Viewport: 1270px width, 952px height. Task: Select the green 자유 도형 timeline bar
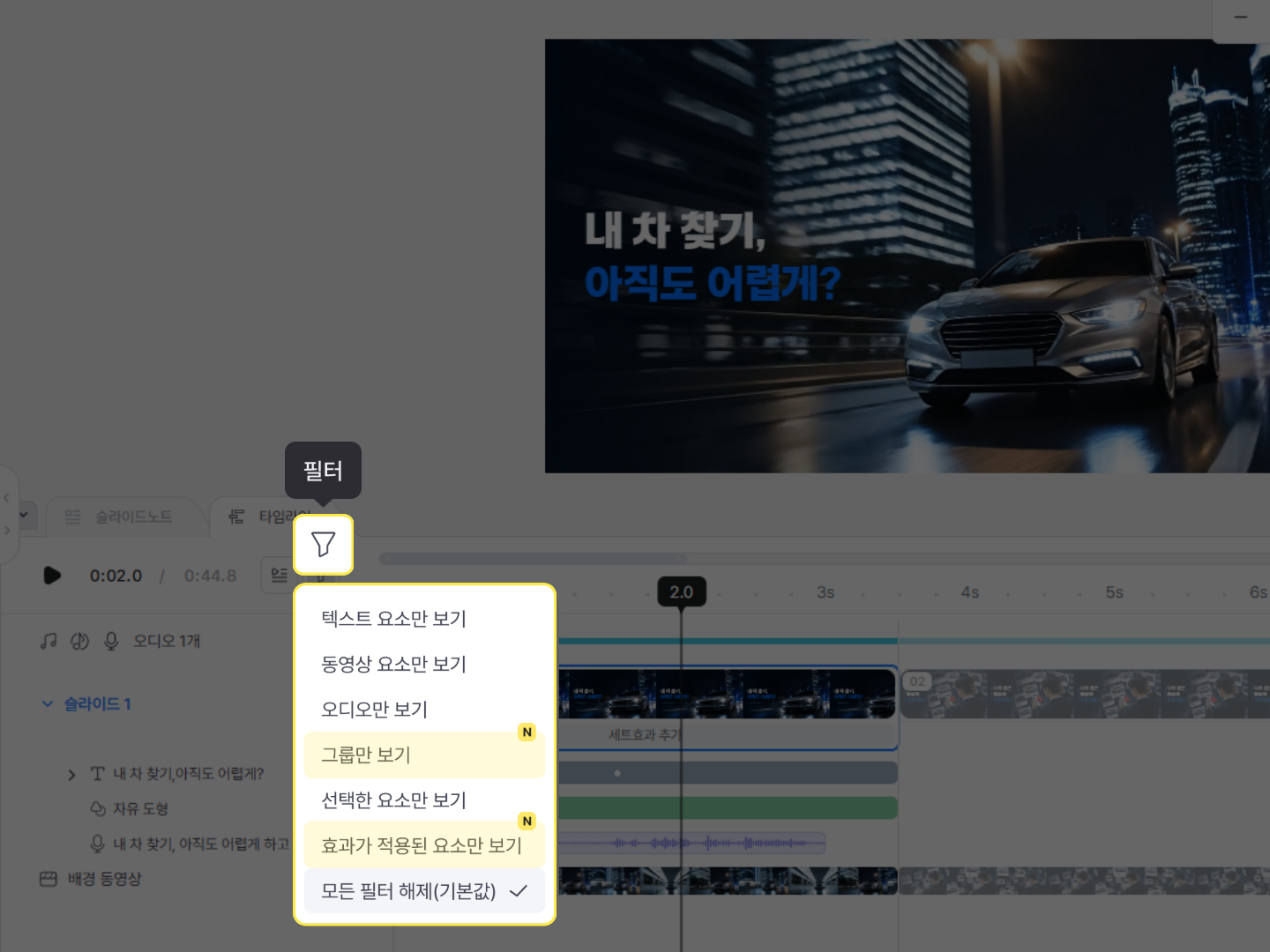click(x=728, y=808)
